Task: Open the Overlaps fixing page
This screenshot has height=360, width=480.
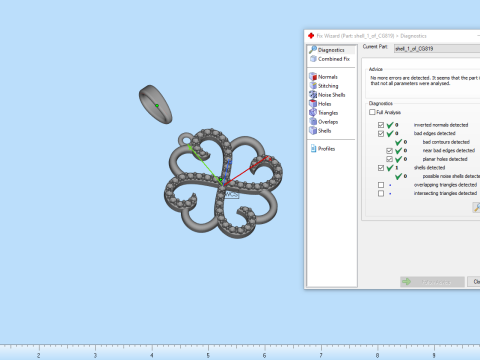Action: 324,122
